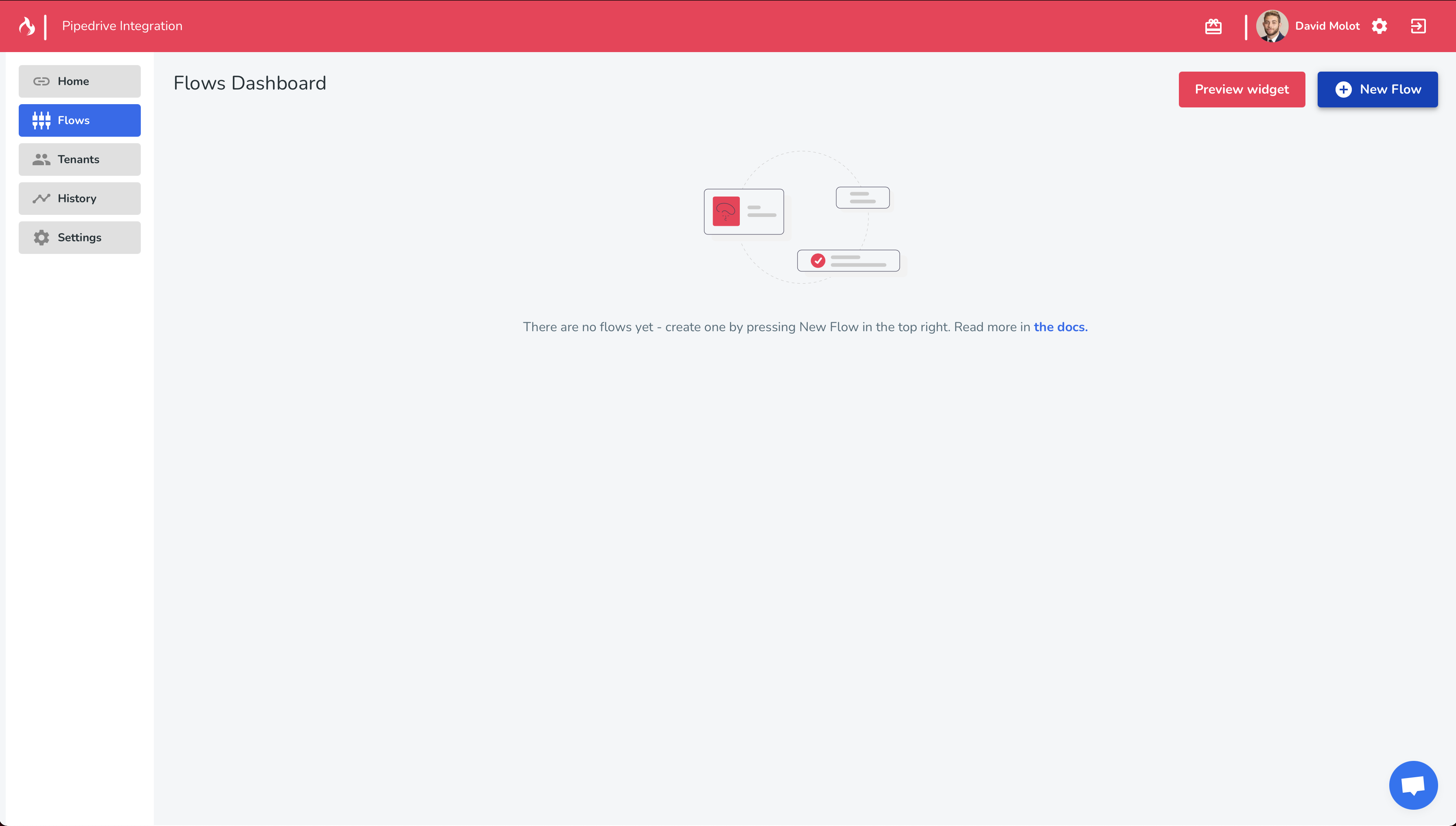Open Settings from sidebar menu
The width and height of the screenshot is (1456, 826).
click(x=79, y=238)
